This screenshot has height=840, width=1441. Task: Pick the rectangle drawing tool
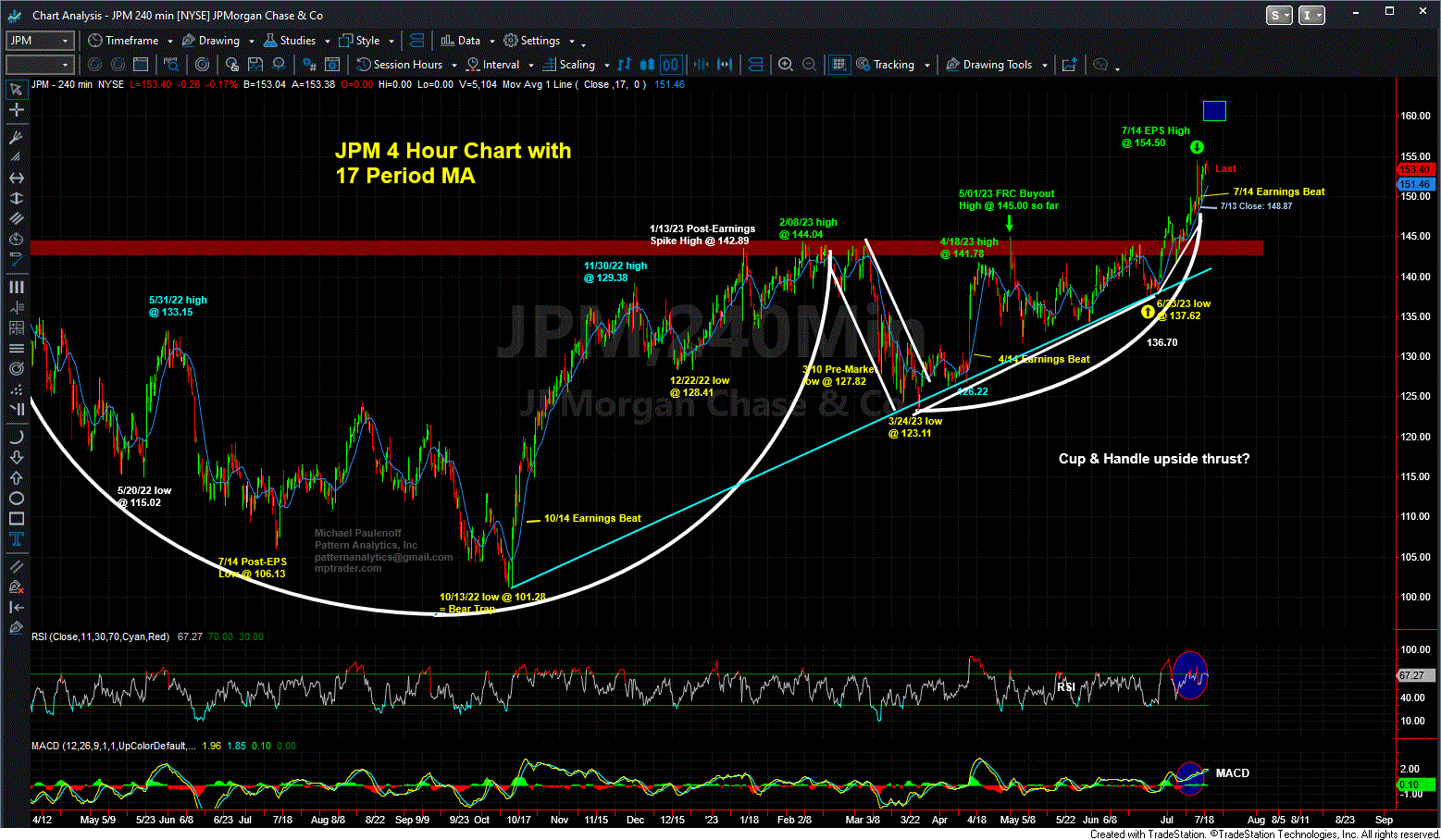point(16,519)
